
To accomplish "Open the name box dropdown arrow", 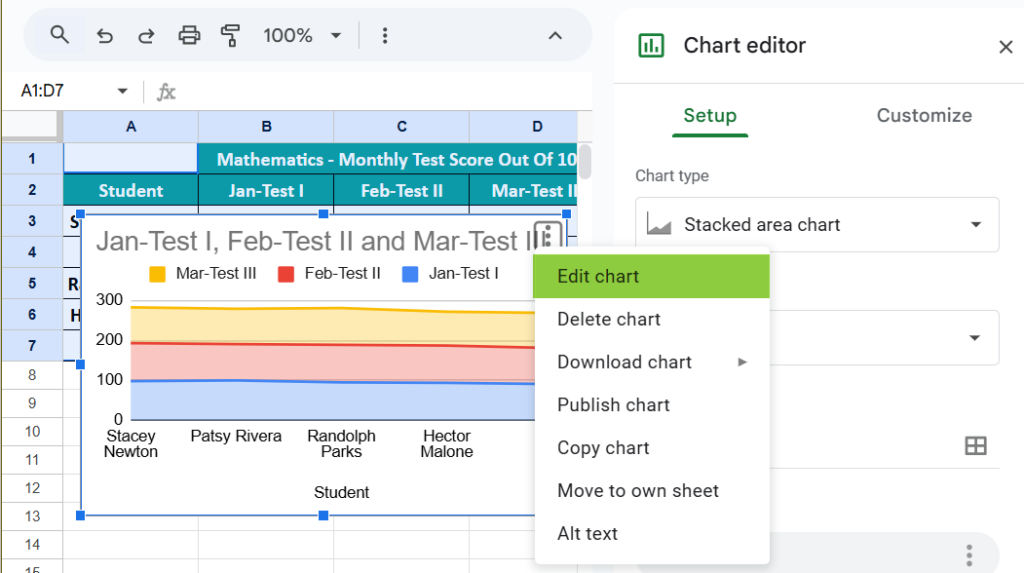I will [x=122, y=91].
